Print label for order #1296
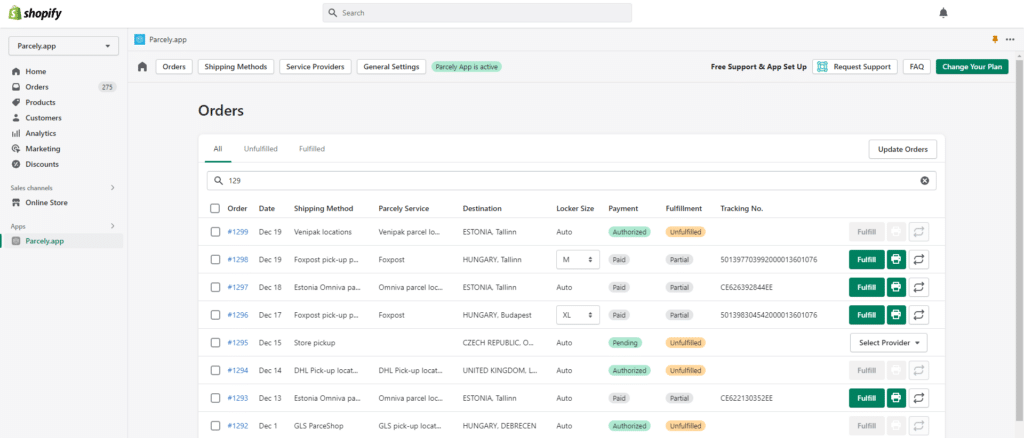The image size is (1024, 438). pyautogui.click(x=896, y=315)
